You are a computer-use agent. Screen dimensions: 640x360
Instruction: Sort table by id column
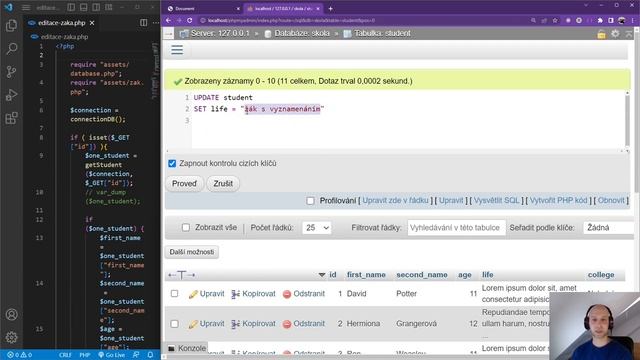coord(333,275)
